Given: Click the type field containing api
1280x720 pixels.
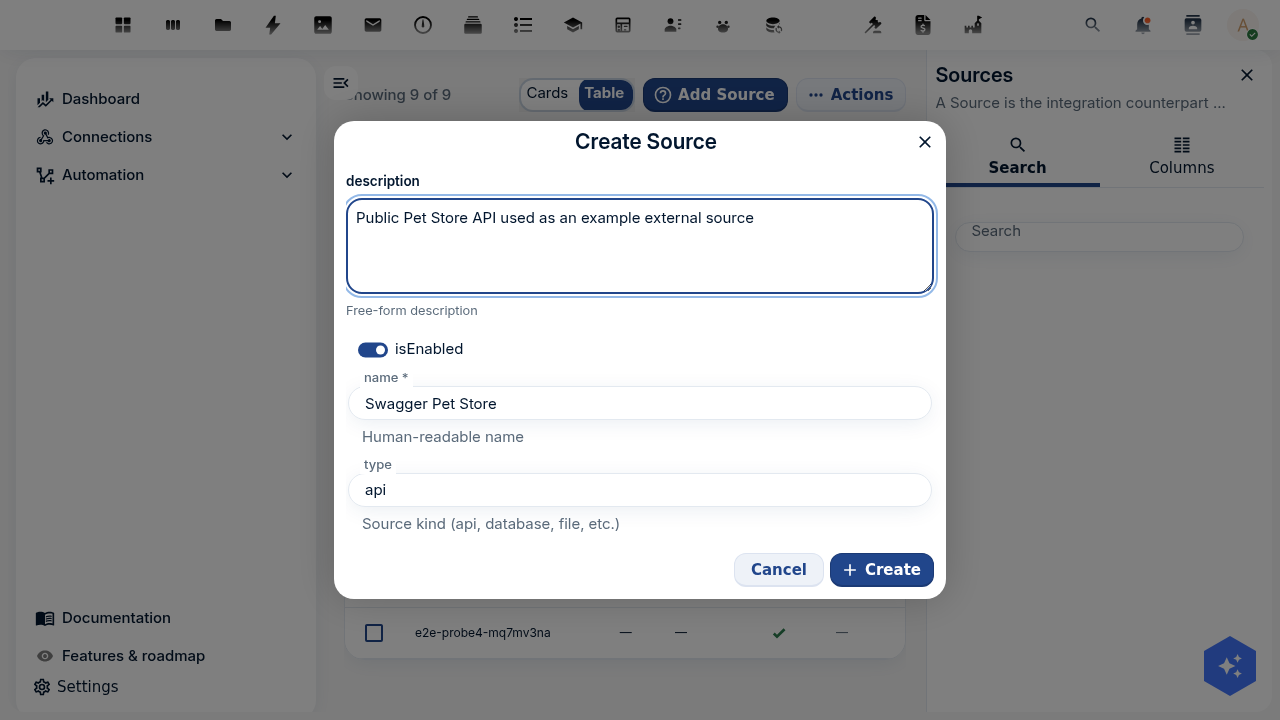Looking at the screenshot, I should pyautogui.click(x=640, y=490).
